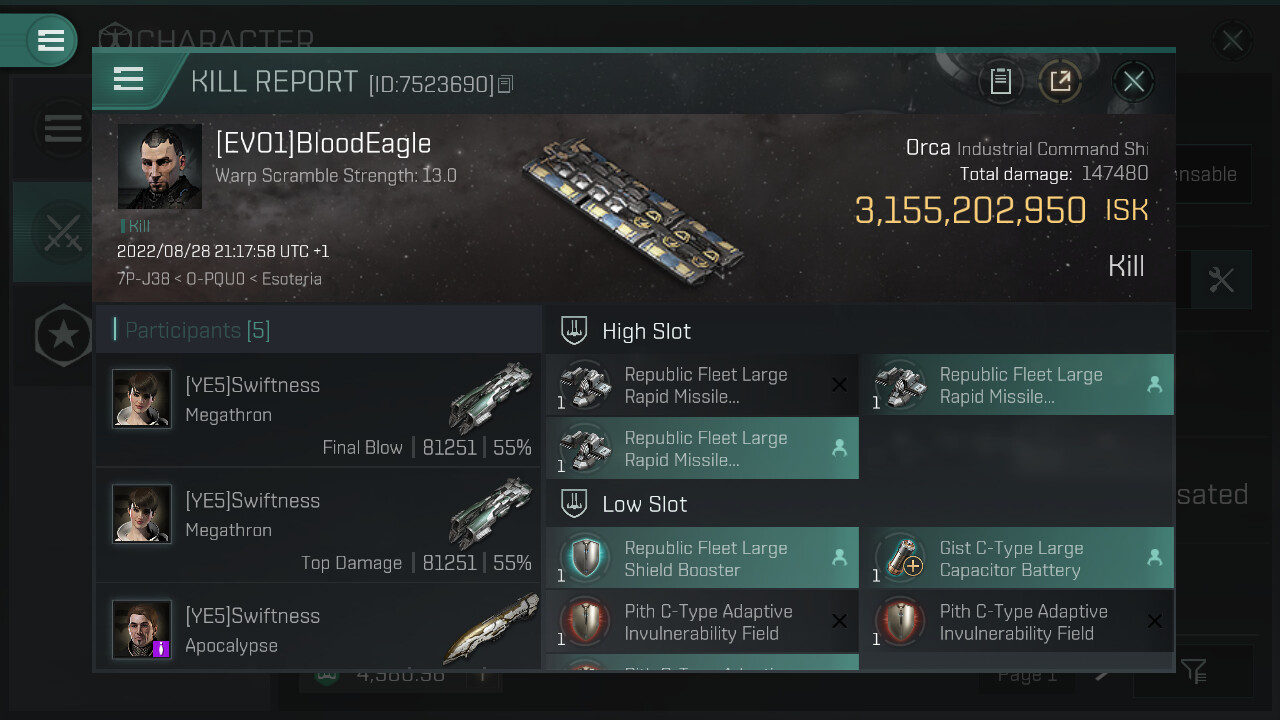Close the Kill Report panel
The width and height of the screenshot is (1280, 720).
[1133, 81]
